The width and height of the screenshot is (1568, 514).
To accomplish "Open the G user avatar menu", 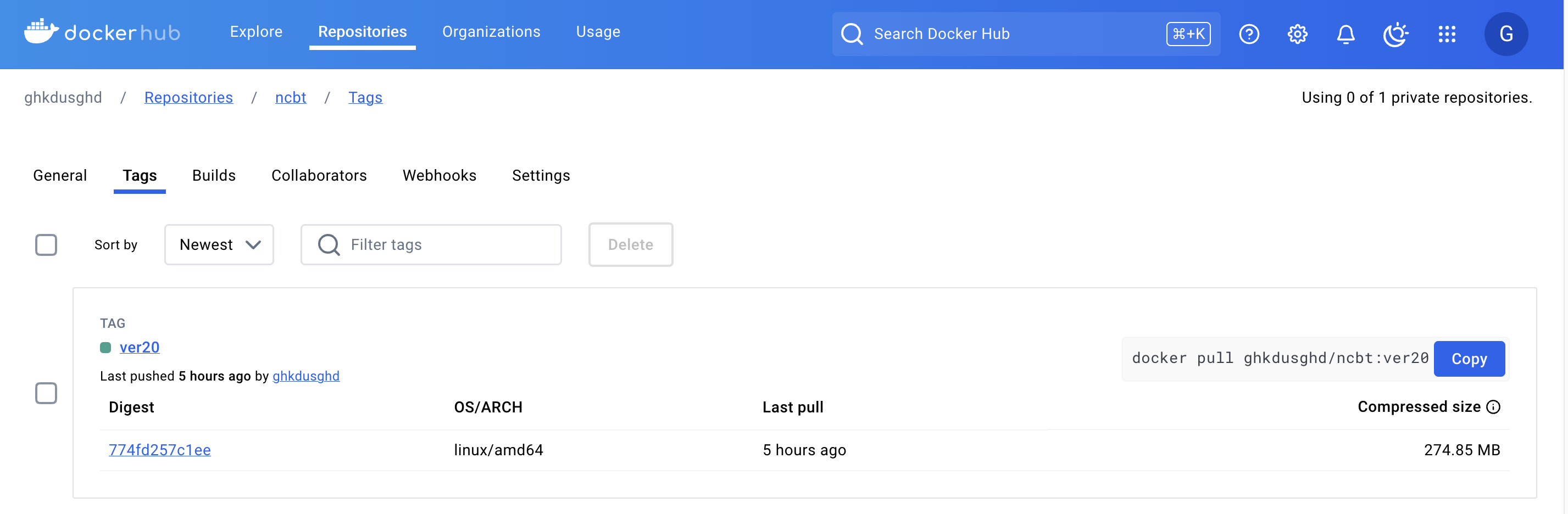I will pos(1505,34).
